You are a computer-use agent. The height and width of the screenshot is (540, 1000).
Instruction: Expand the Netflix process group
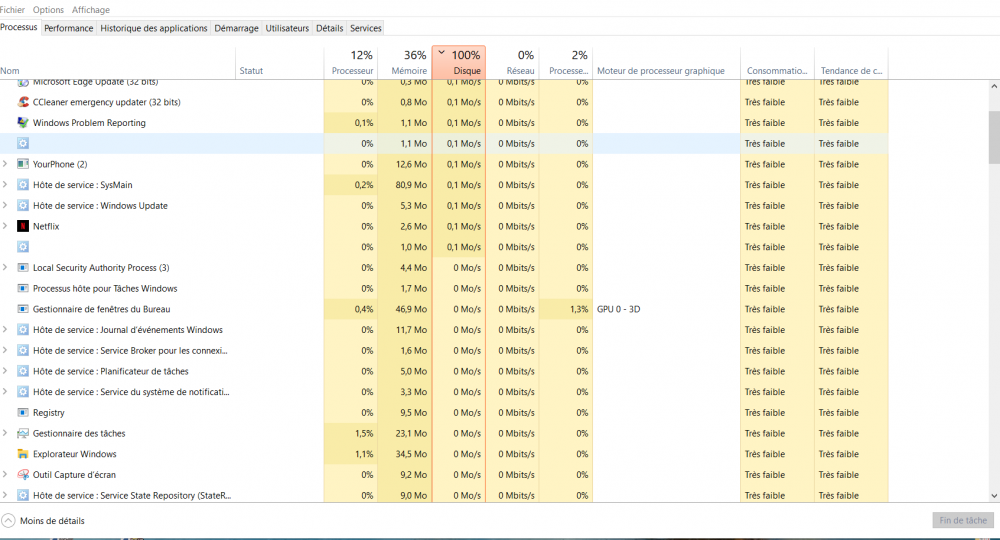[x=5, y=226]
